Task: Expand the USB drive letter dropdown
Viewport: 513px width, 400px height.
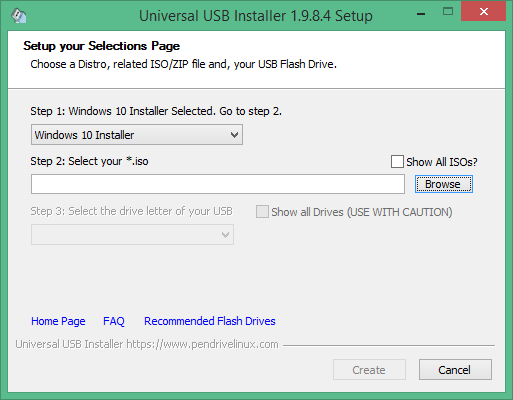Action: point(132,235)
